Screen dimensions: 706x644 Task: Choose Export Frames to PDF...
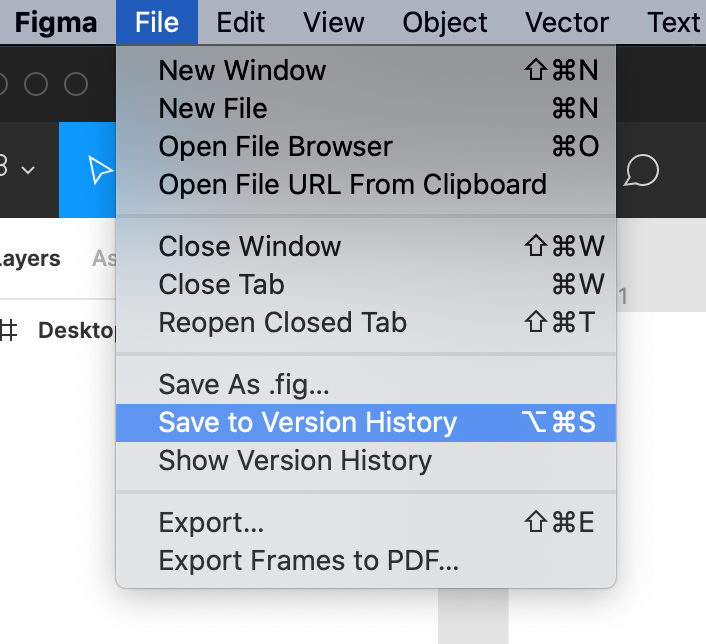point(309,560)
